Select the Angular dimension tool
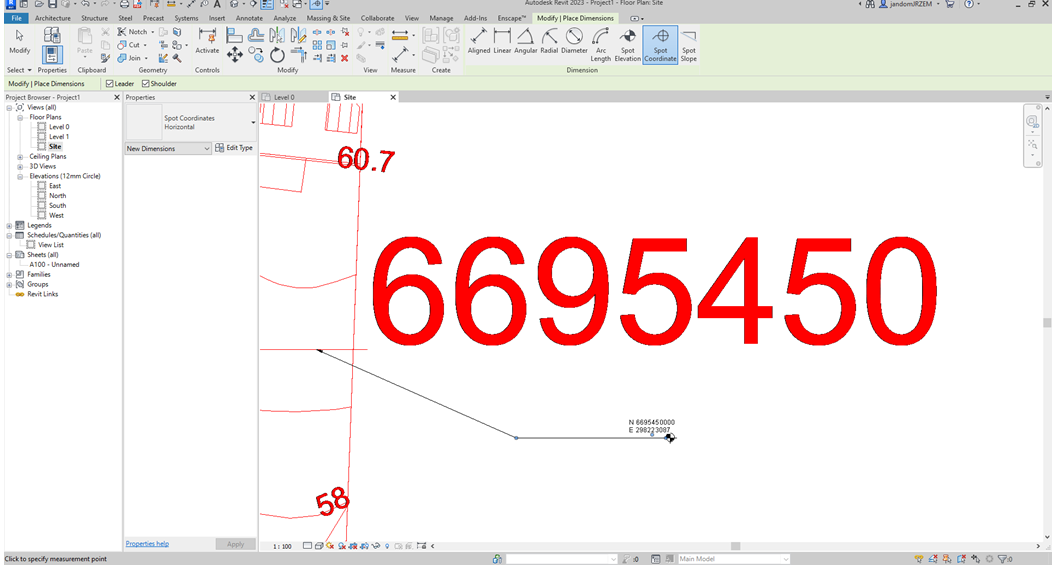 (x=525, y=42)
